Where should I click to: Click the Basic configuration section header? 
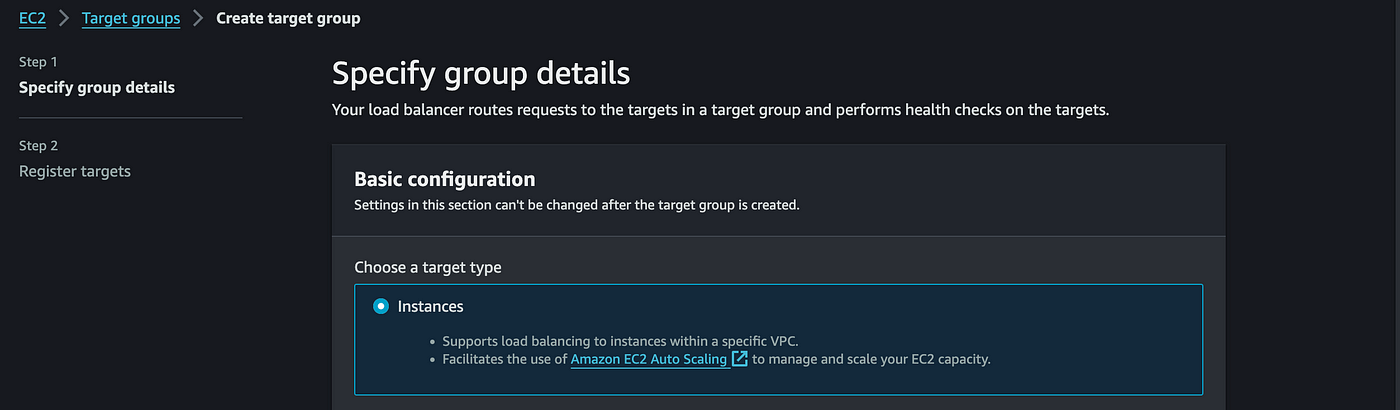(x=445, y=179)
